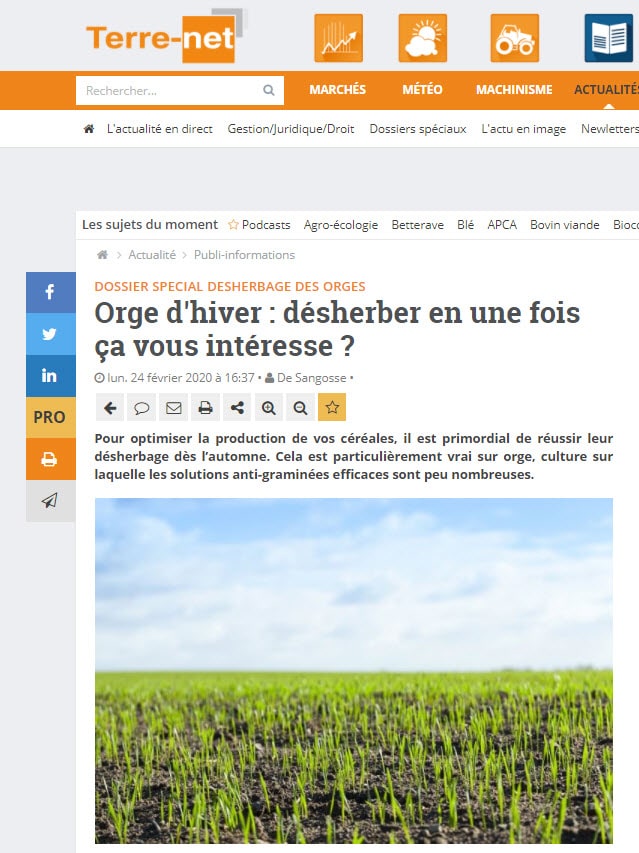Click the barley field article photo
The height and width of the screenshot is (853, 639).
tap(353, 671)
